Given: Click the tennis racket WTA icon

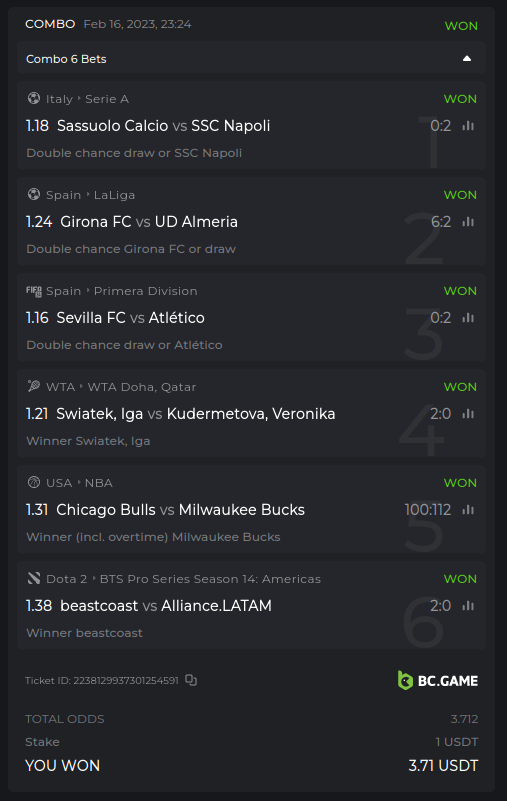Looking at the screenshot, I should (34, 386).
